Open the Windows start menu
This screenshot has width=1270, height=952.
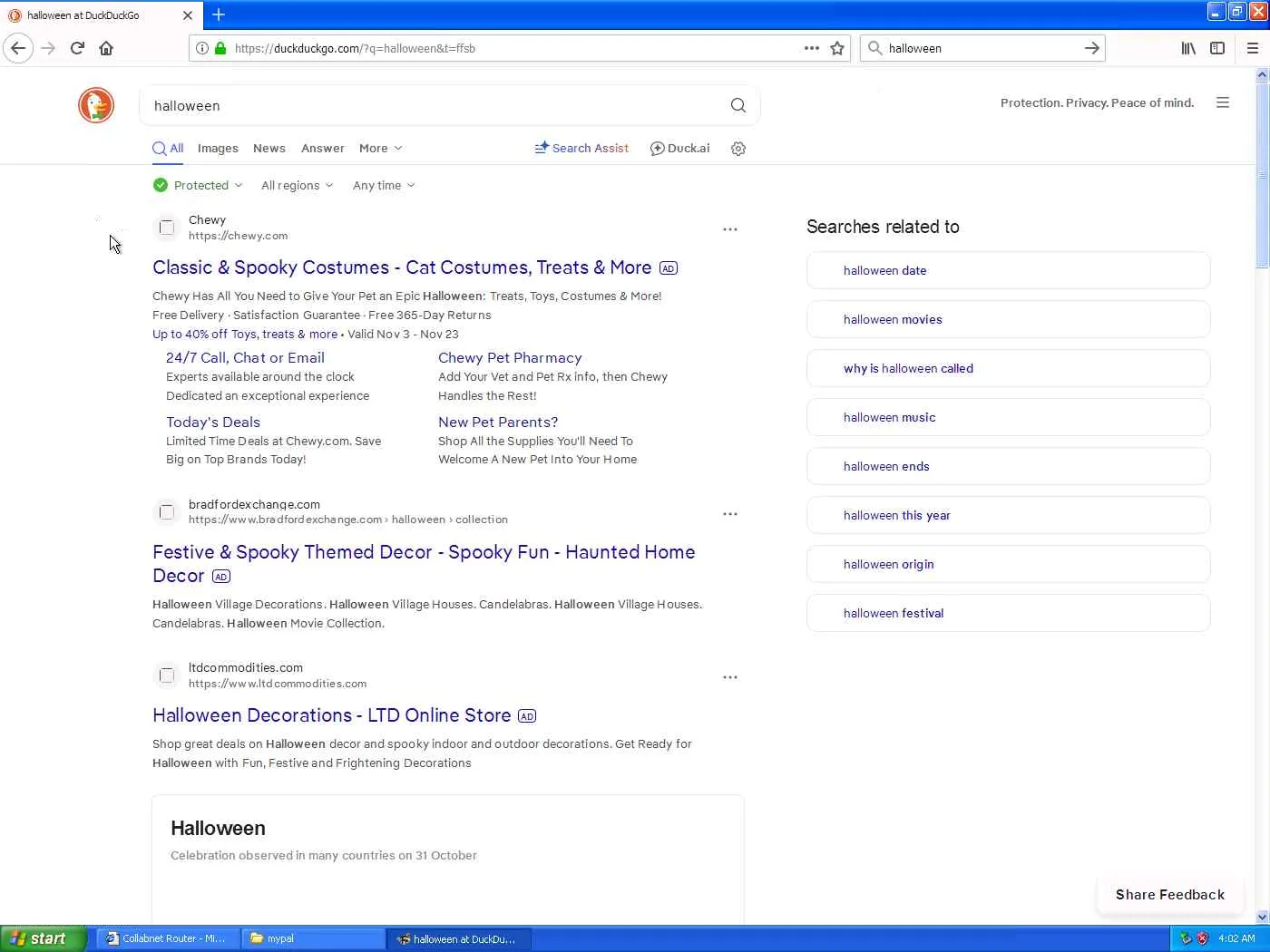tap(43, 938)
